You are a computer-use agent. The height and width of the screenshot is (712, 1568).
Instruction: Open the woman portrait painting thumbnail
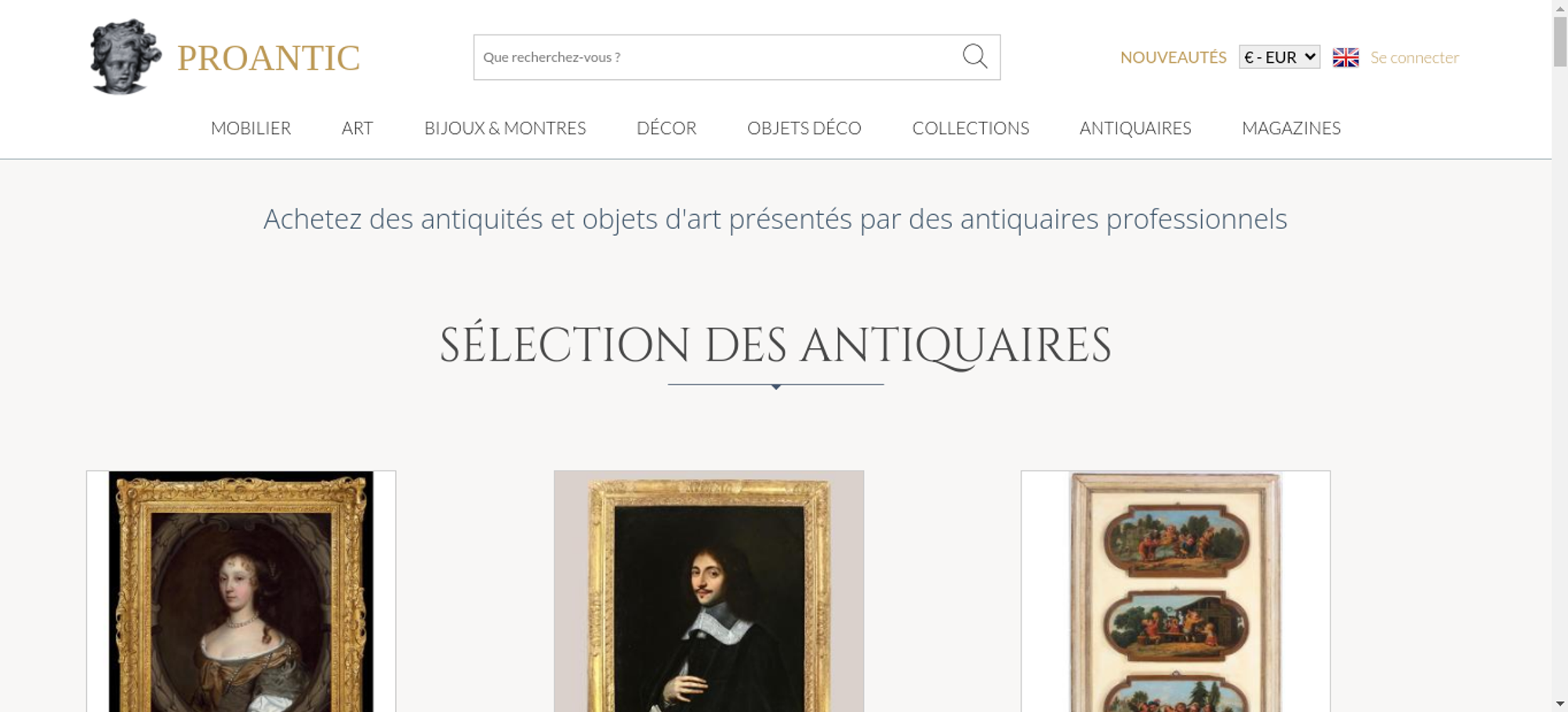(241, 591)
